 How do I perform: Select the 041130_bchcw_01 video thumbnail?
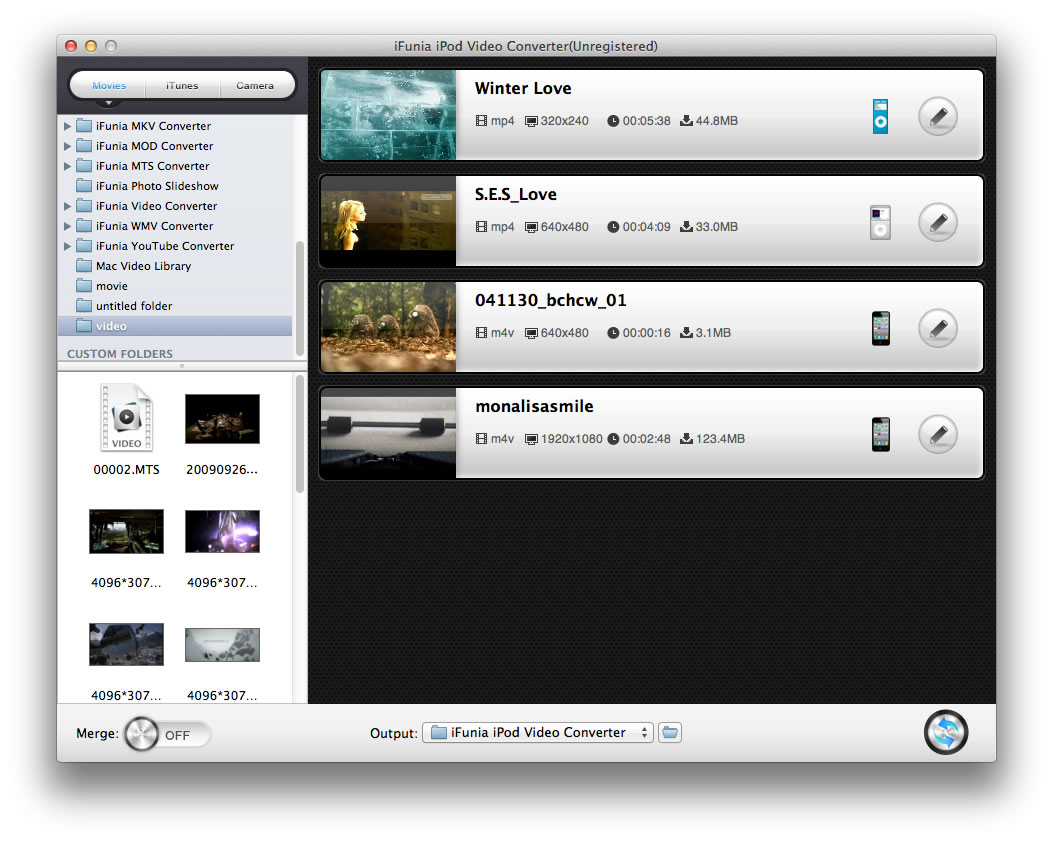(x=388, y=327)
